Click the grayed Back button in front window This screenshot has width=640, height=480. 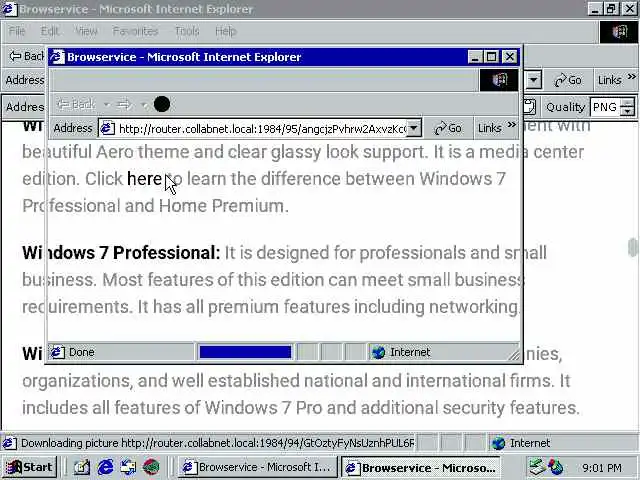(76, 104)
